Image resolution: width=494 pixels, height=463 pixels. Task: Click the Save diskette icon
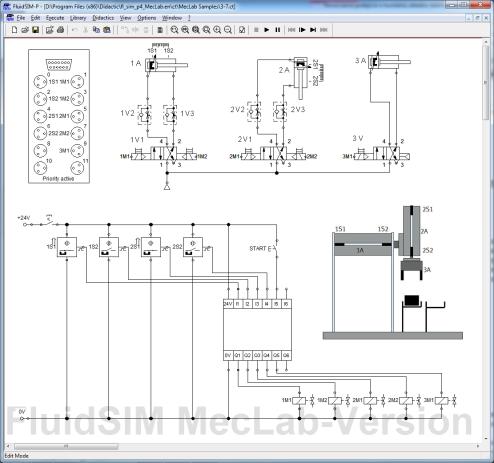pos(35,30)
